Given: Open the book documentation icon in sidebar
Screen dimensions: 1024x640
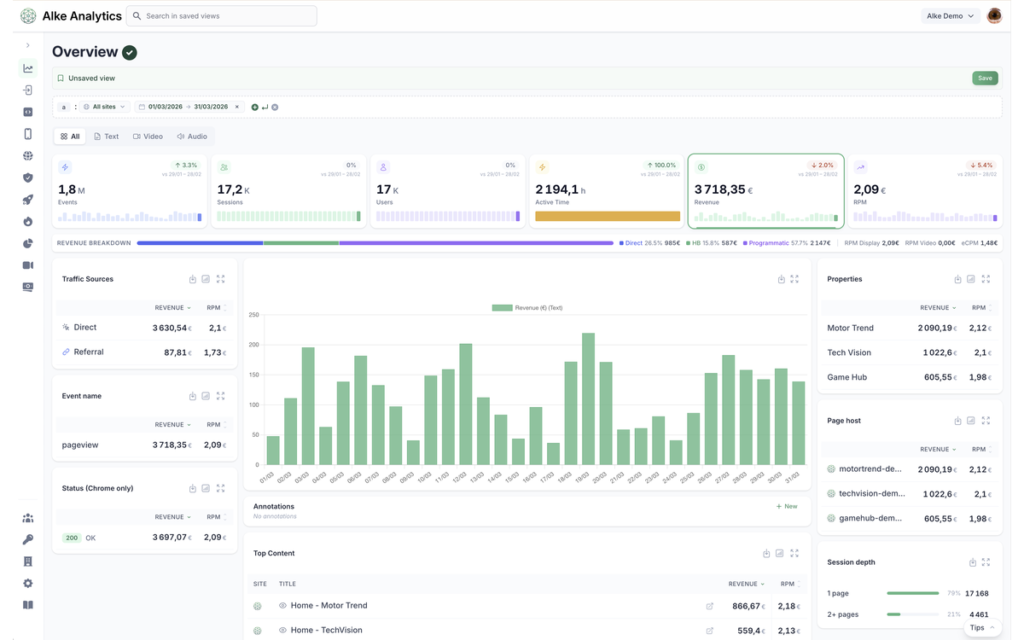Looking at the screenshot, I should click(x=28, y=605).
